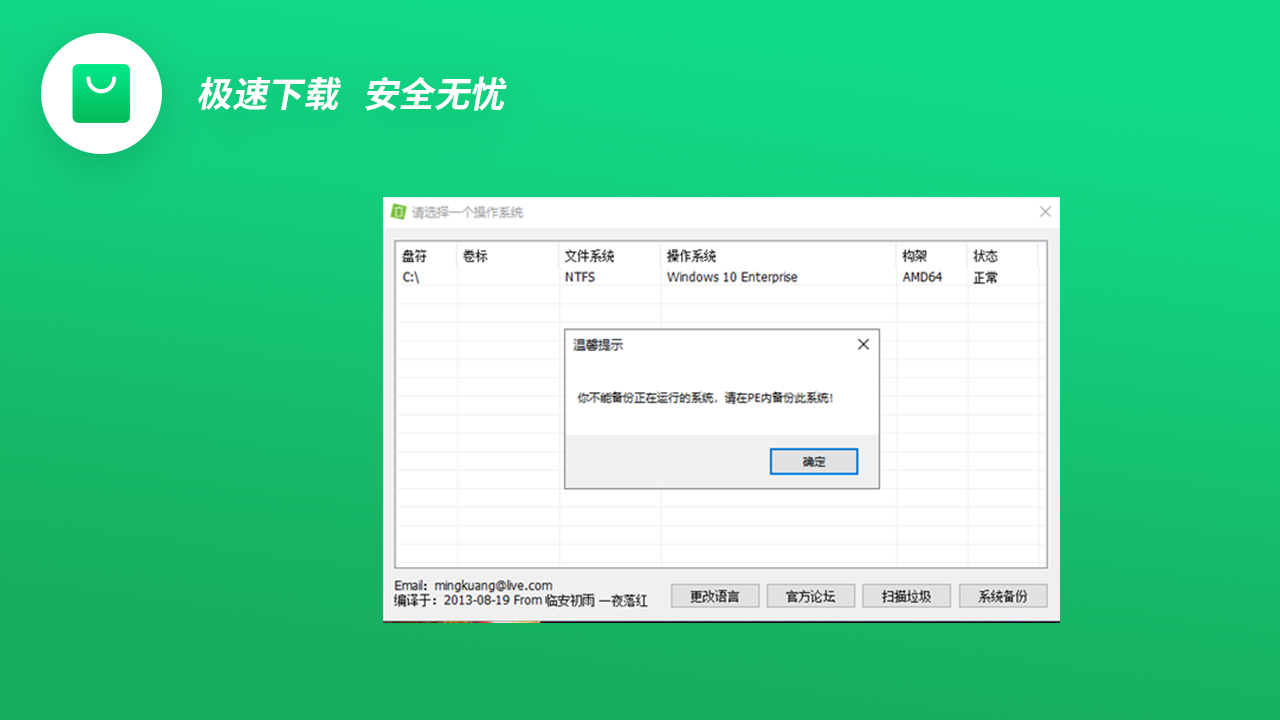The width and height of the screenshot is (1280, 720).
Task: Click the green shopping bag app logo
Action: (101, 93)
